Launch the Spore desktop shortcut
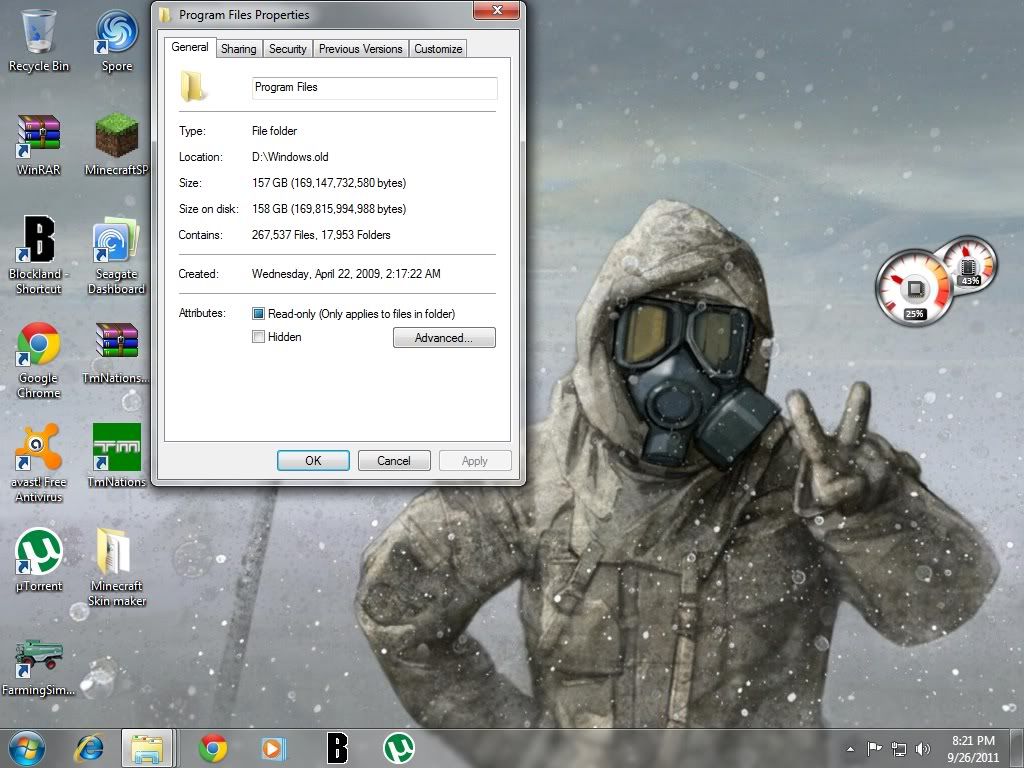 [117, 39]
